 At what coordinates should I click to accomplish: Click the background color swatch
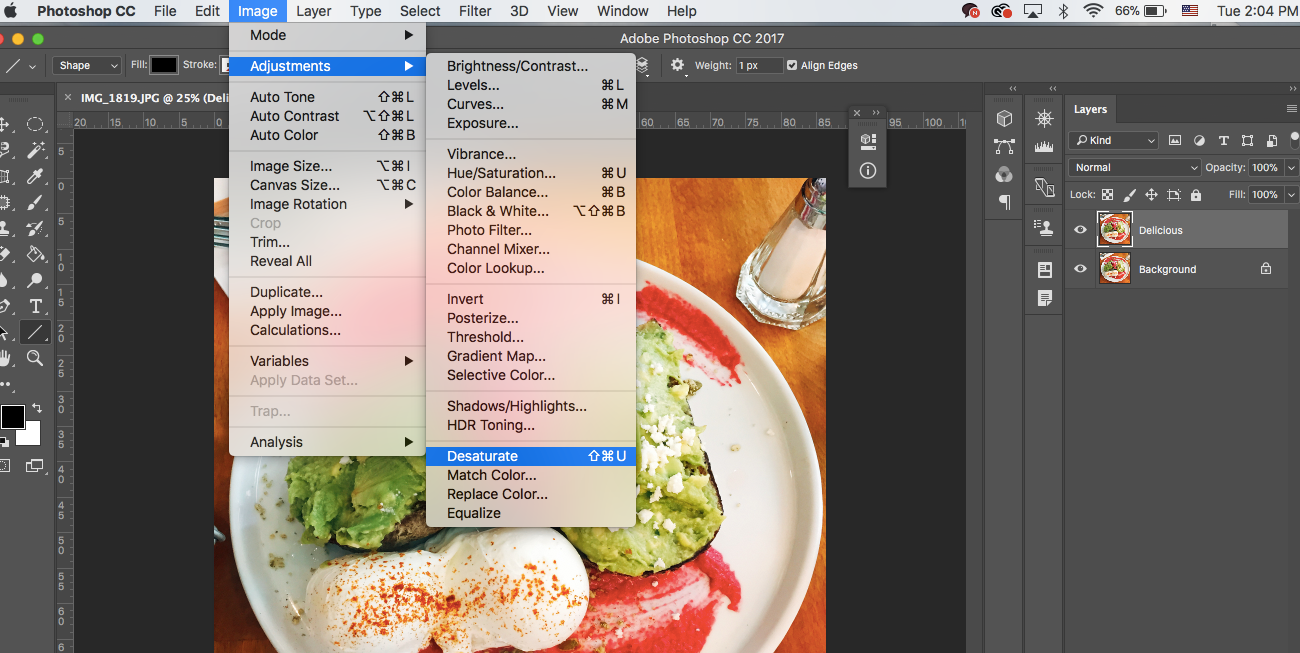click(31, 436)
